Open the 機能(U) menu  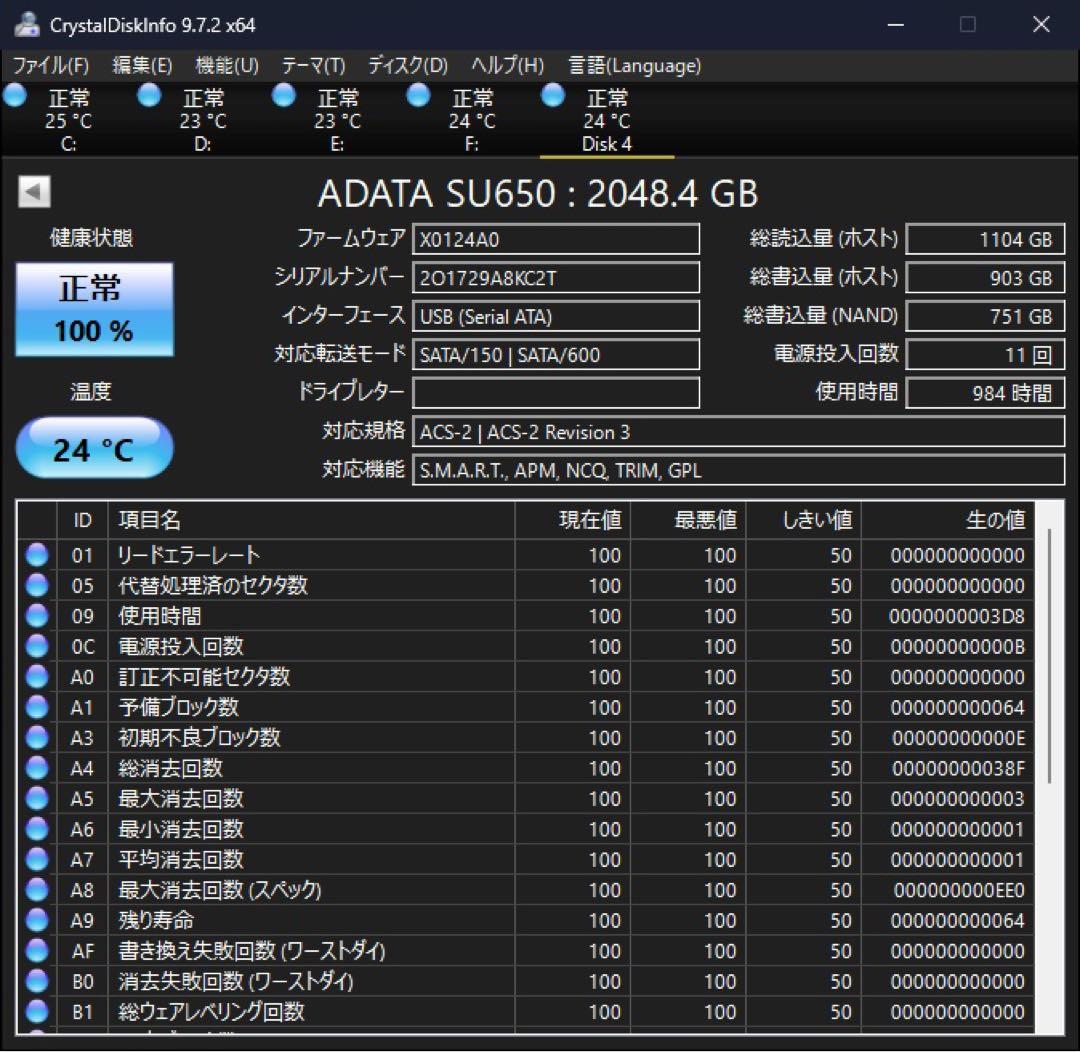click(227, 65)
